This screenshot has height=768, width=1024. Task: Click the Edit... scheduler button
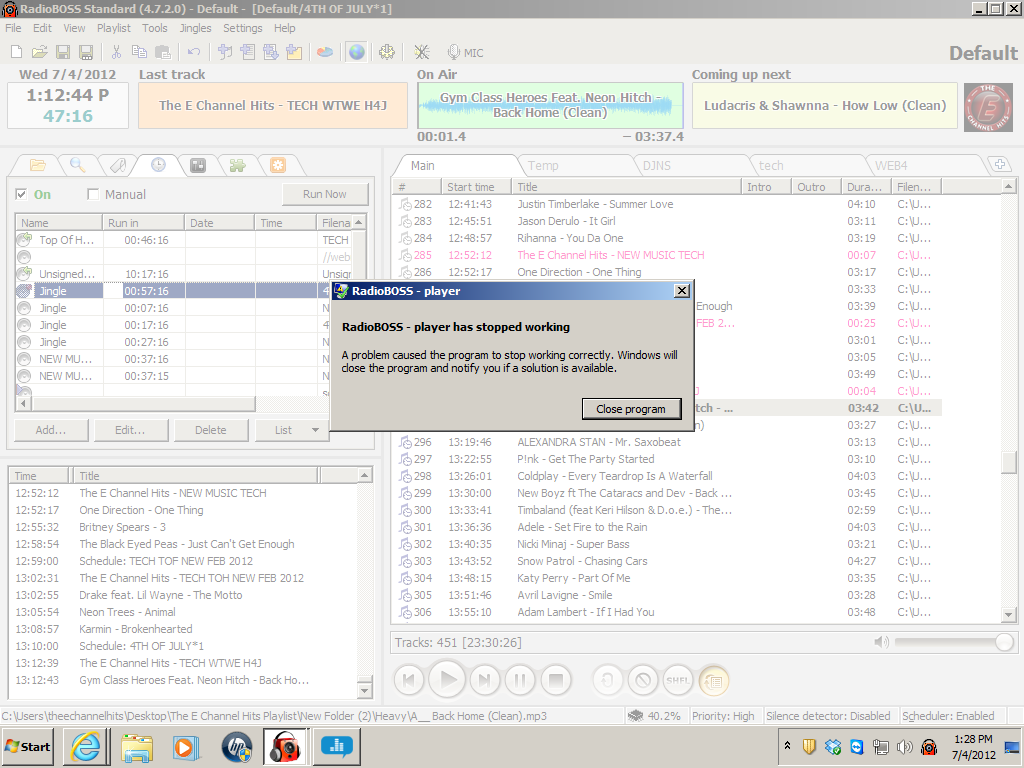(x=131, y=430)
